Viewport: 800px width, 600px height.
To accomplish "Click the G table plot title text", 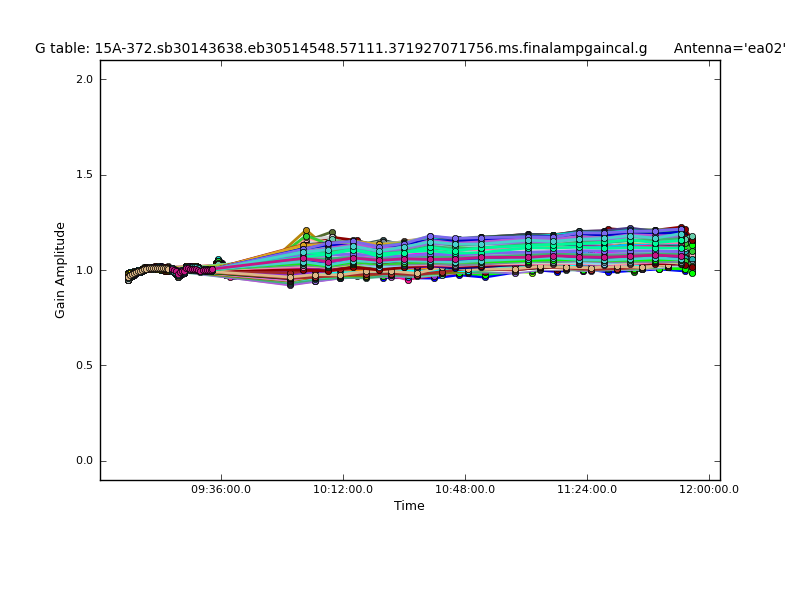I will tap(340, 48).
